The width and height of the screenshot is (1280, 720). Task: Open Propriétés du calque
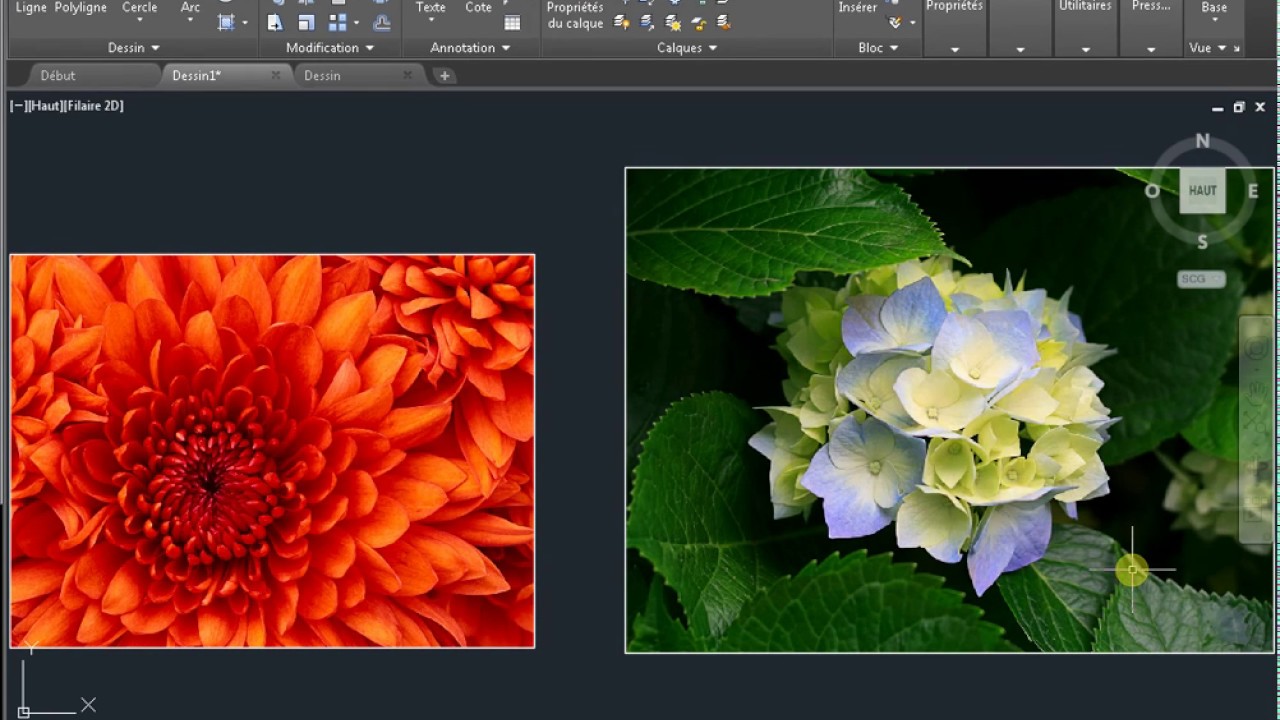tap(575, 15)
